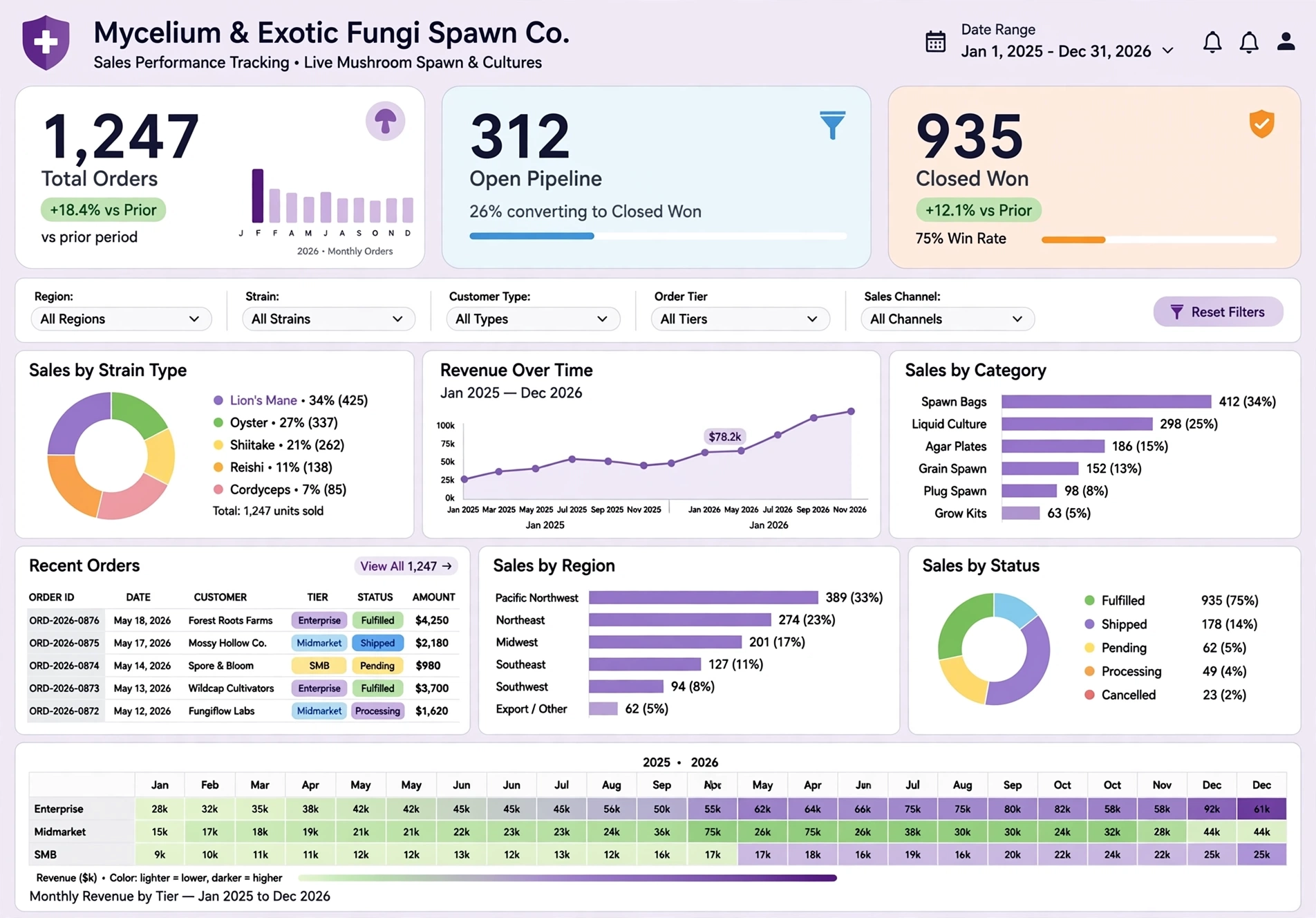Viewport: 1316px width, 918px height.
Task: Click Lion's Mane purple legend dot
Action: [218, 400]
